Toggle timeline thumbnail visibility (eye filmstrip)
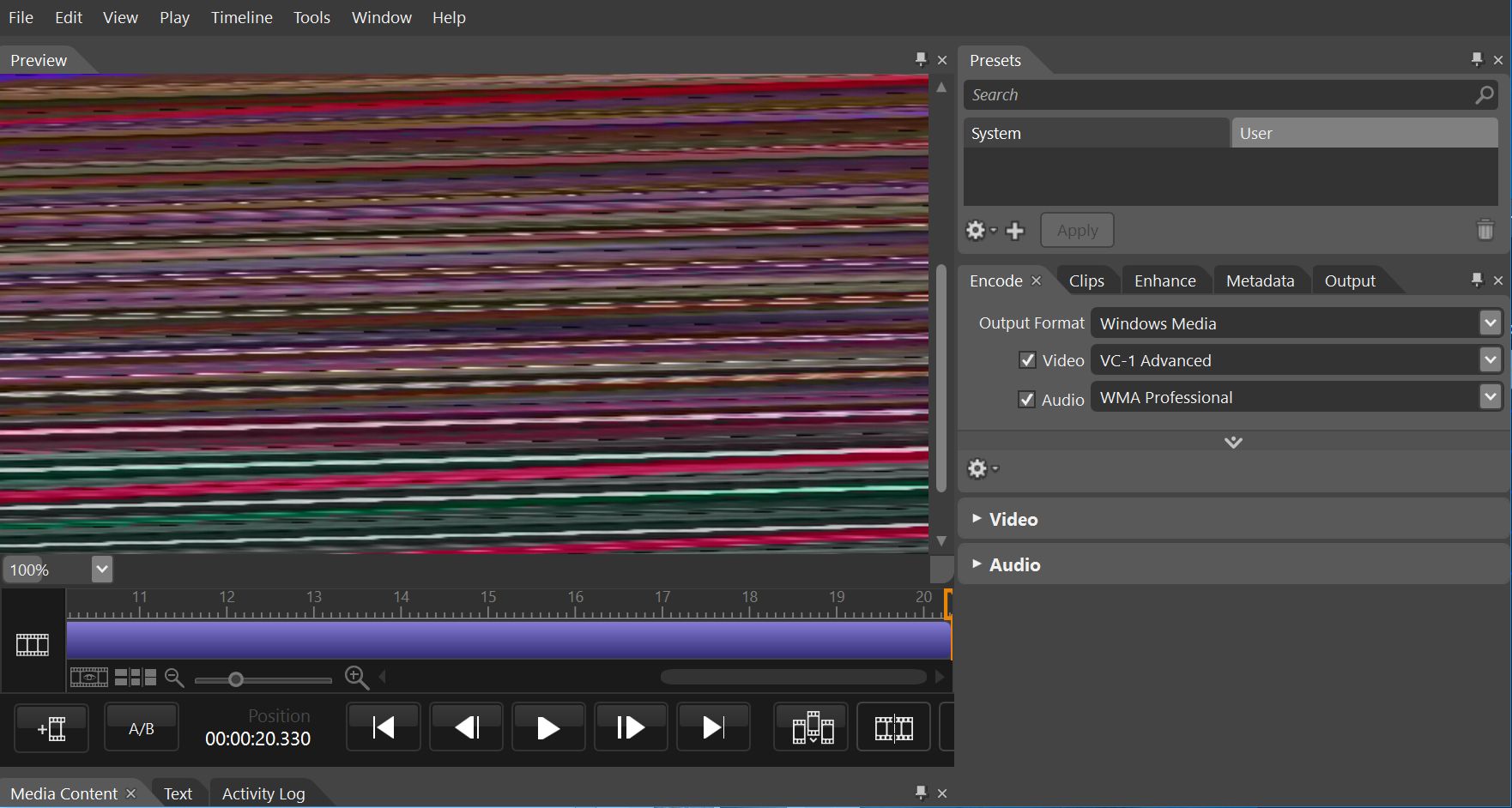 (89, 677)
